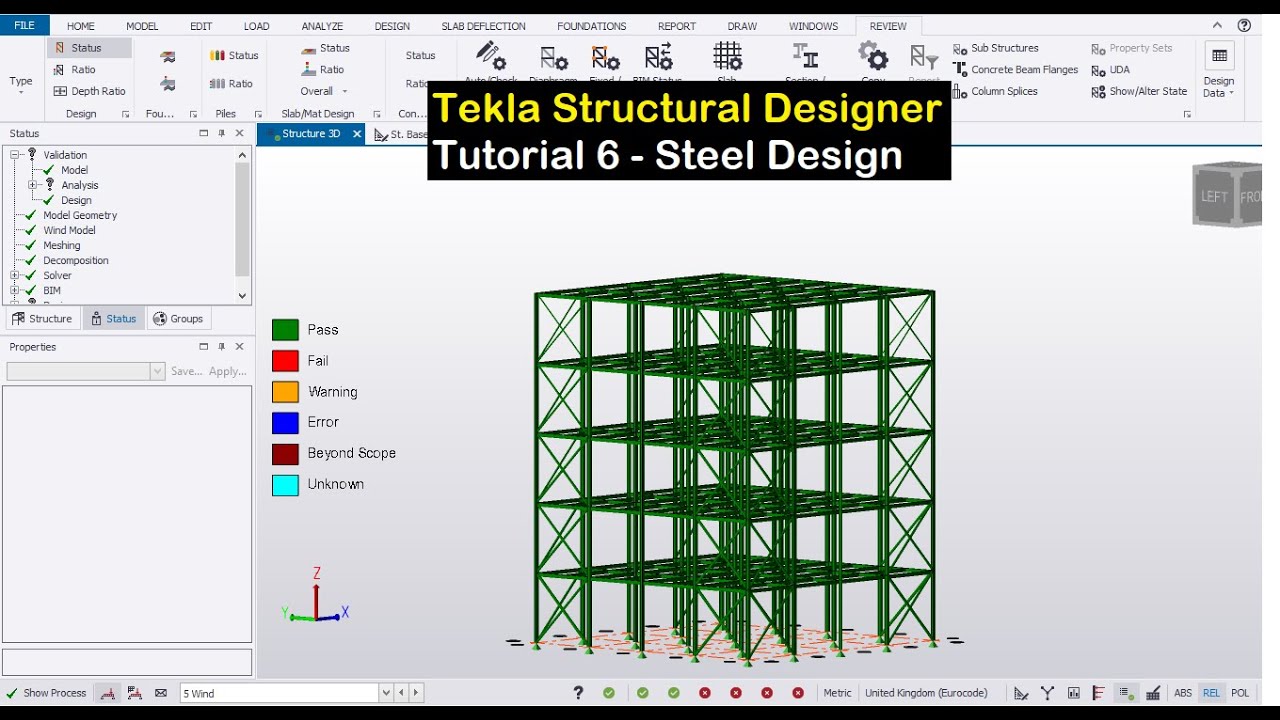Show Slab/Mat Design Ratio
This screenshot has height=720, width=1280.
(x=322, y=70)
